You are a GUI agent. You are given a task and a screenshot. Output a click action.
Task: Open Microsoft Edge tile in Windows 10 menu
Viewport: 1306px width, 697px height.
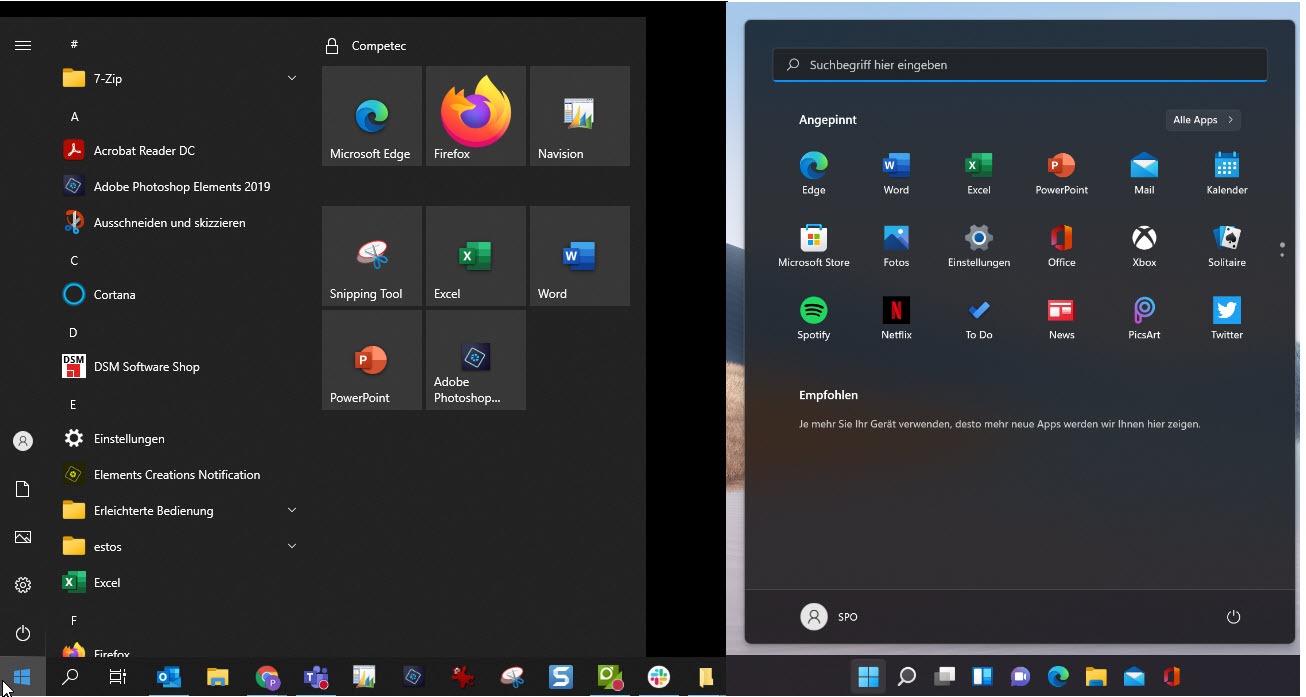[x=372, y=116]
